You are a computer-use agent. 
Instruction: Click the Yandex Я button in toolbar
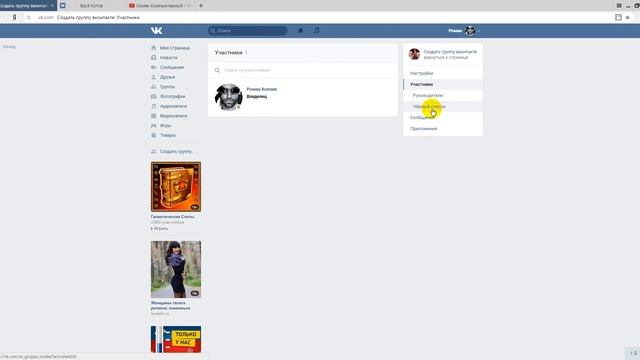(x=14, y=18)
